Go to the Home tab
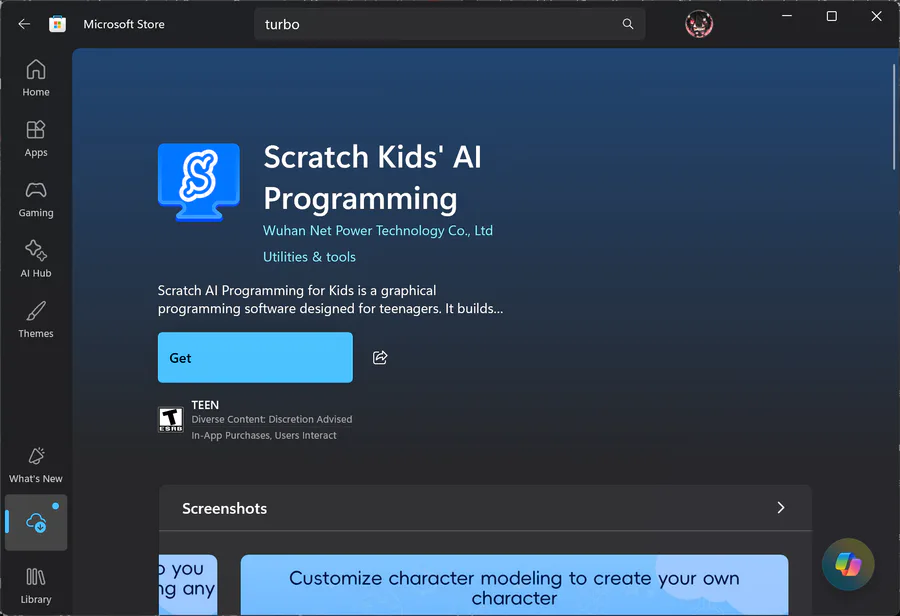Screen dimensions: 900x616 tap(36, 78)
